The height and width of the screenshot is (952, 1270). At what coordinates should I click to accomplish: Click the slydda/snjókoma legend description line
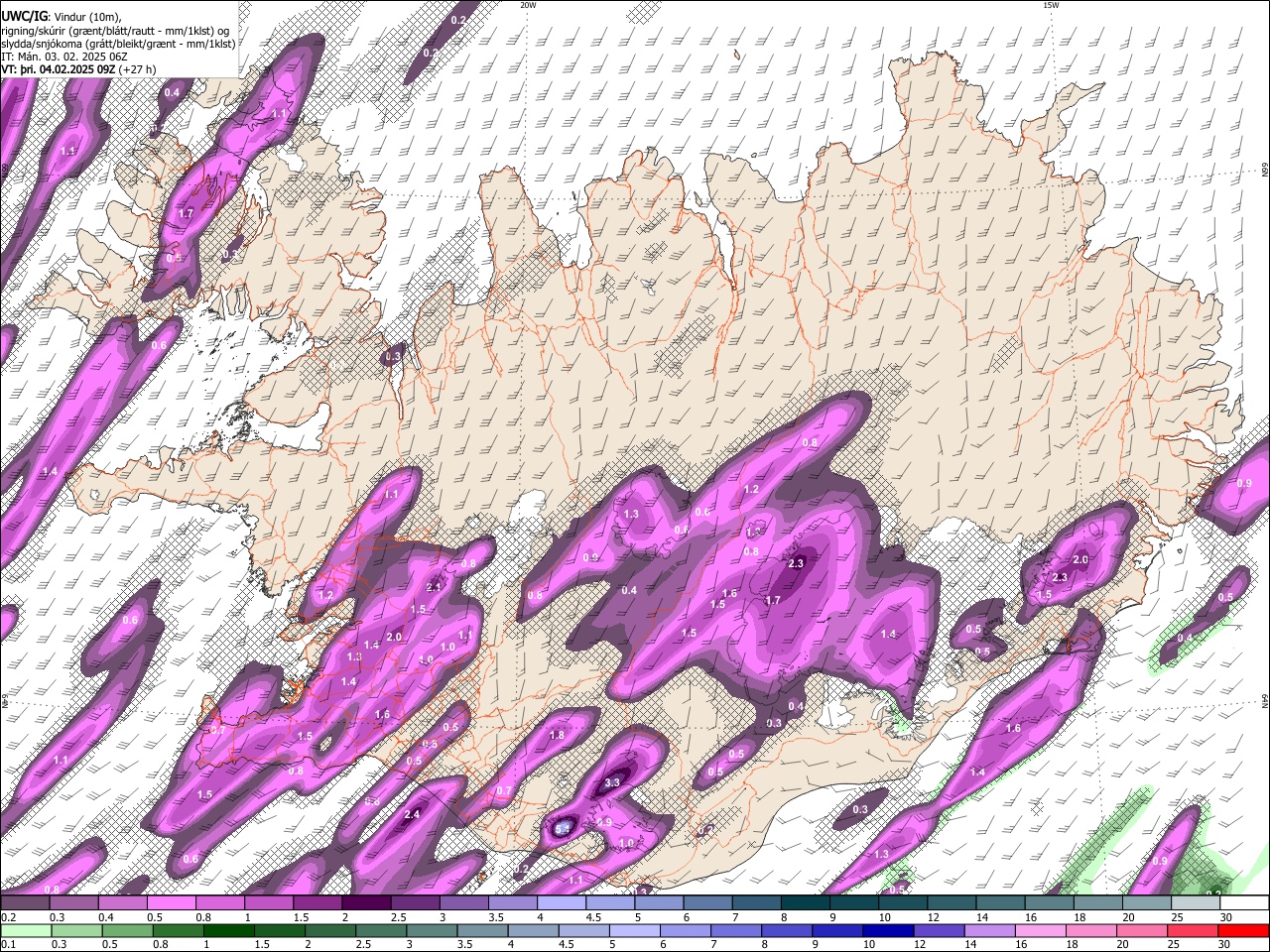click(117, 44)
